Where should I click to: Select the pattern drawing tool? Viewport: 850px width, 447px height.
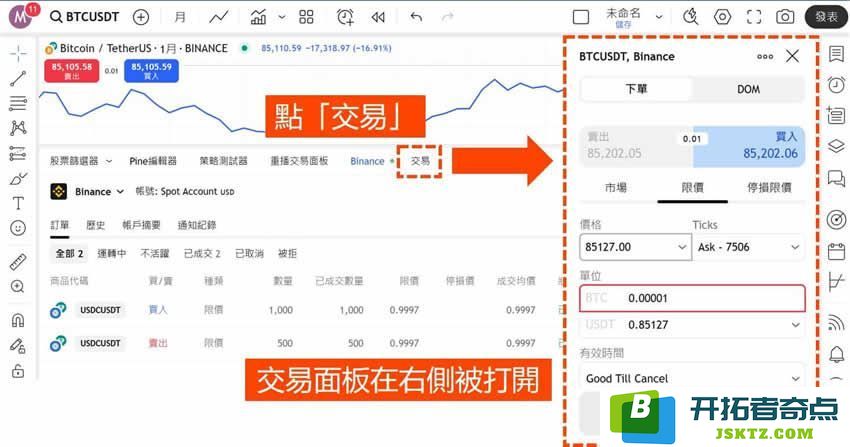[18, 128]
